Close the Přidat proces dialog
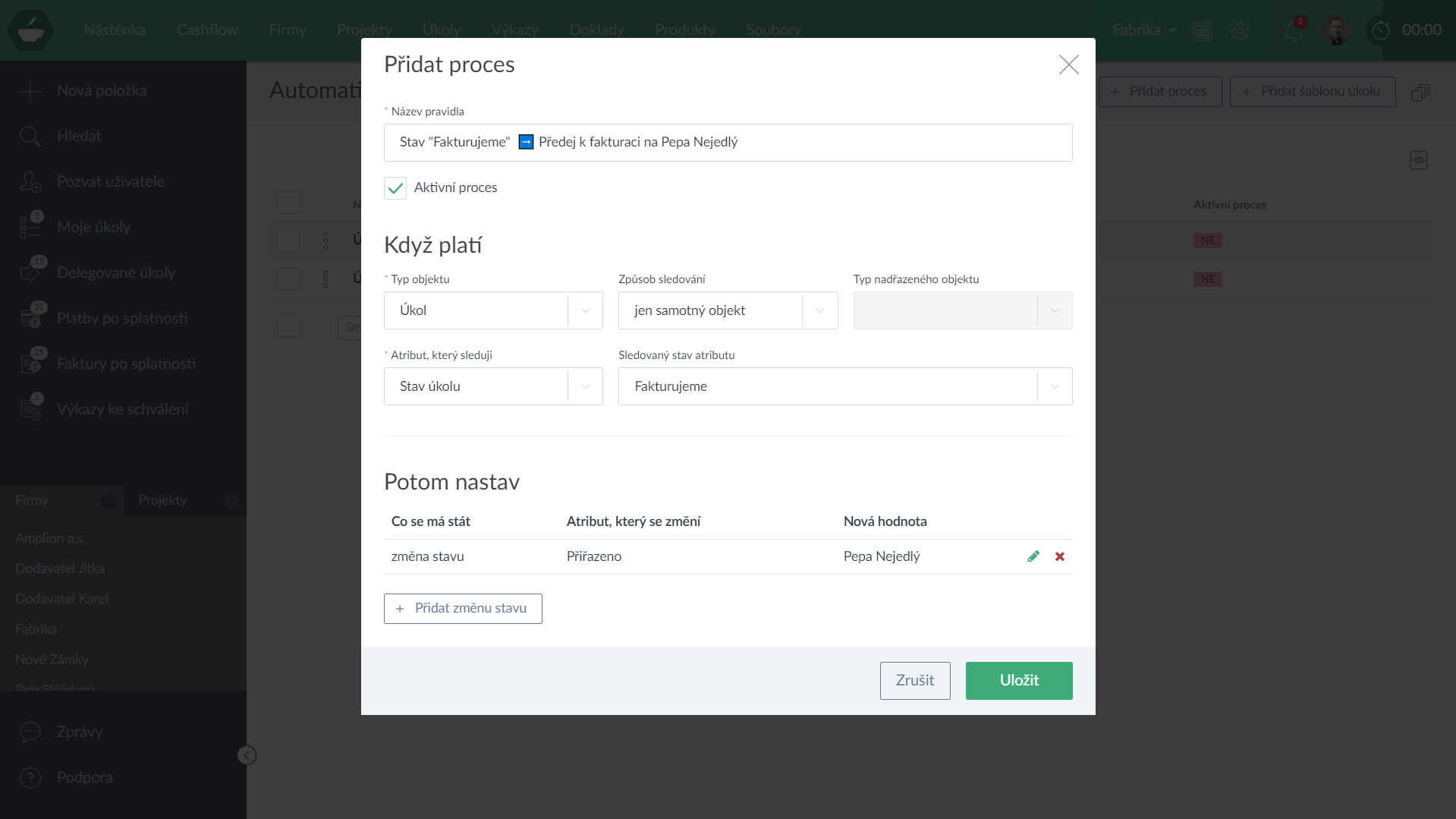The width and height of the screenshot is (1456, 819). [1068, 65]
